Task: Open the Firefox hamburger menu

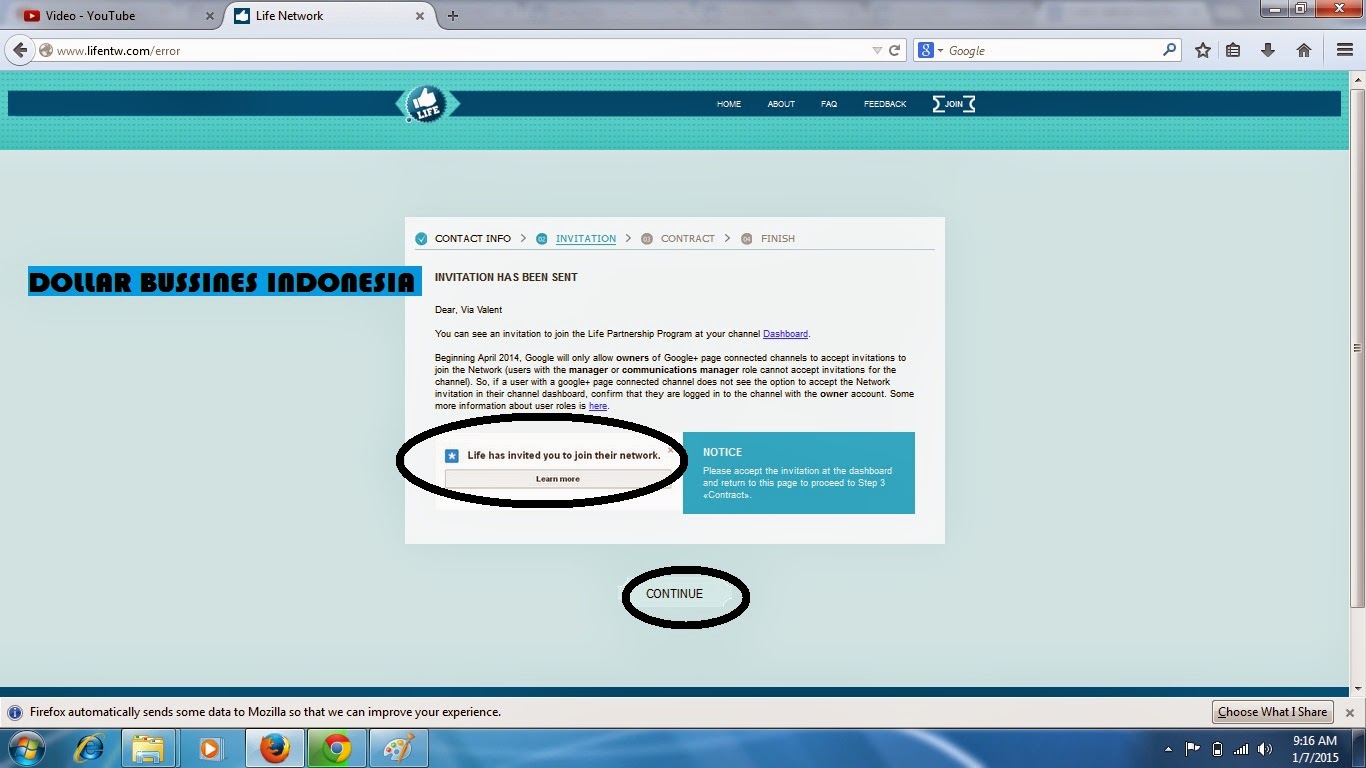Action: 1345,50
